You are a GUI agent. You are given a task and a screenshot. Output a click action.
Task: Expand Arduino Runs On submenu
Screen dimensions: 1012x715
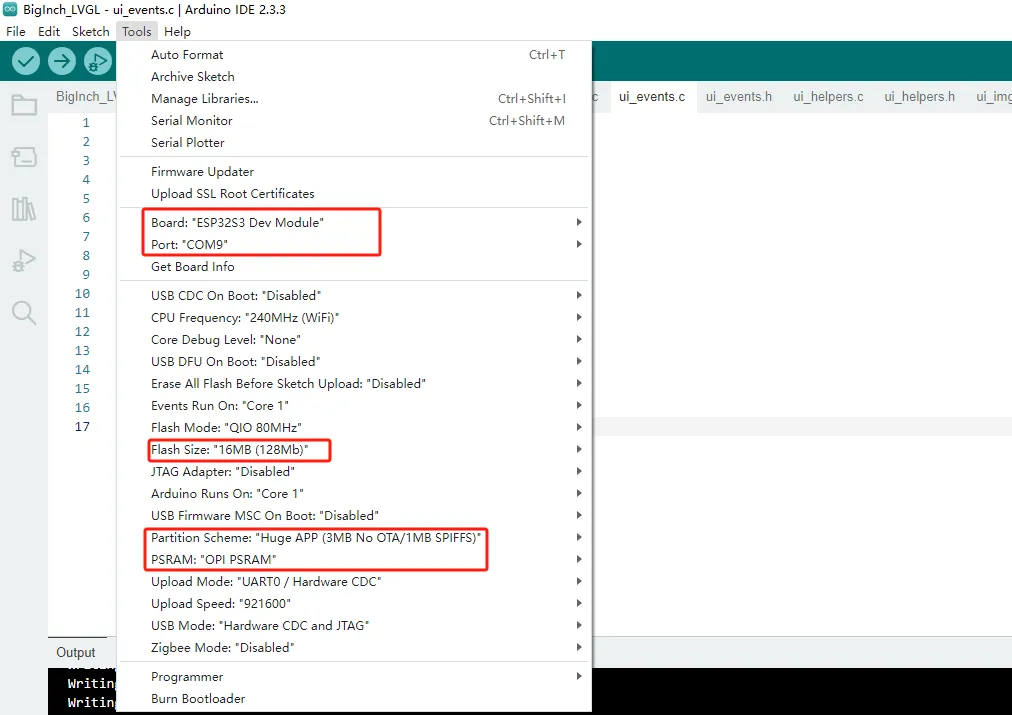354,494
